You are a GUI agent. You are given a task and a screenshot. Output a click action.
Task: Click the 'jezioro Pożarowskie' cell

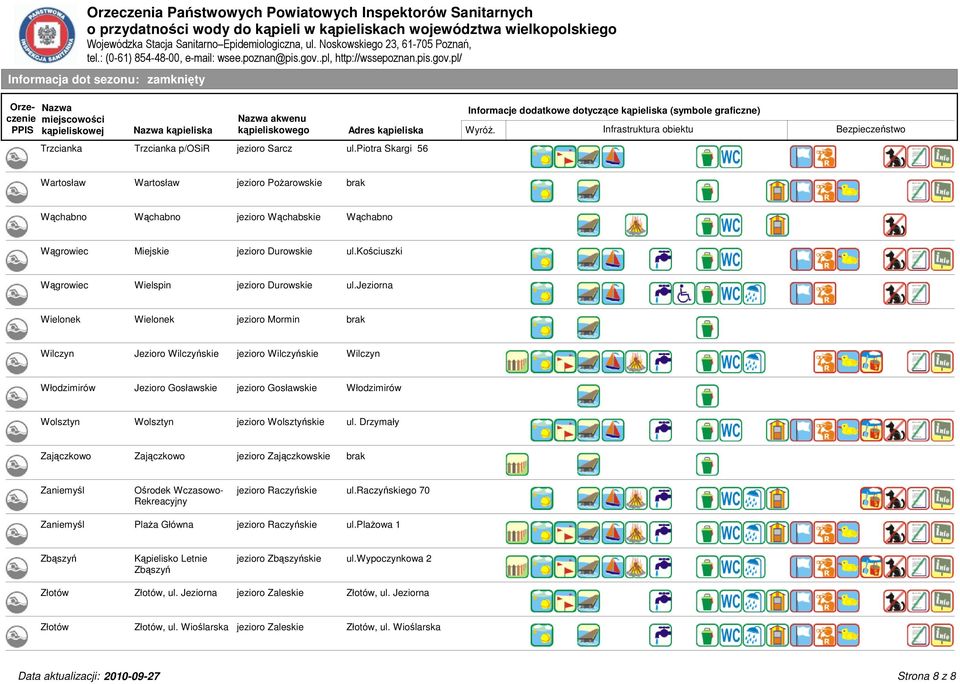pyautogui.click(x=279, y=183)
